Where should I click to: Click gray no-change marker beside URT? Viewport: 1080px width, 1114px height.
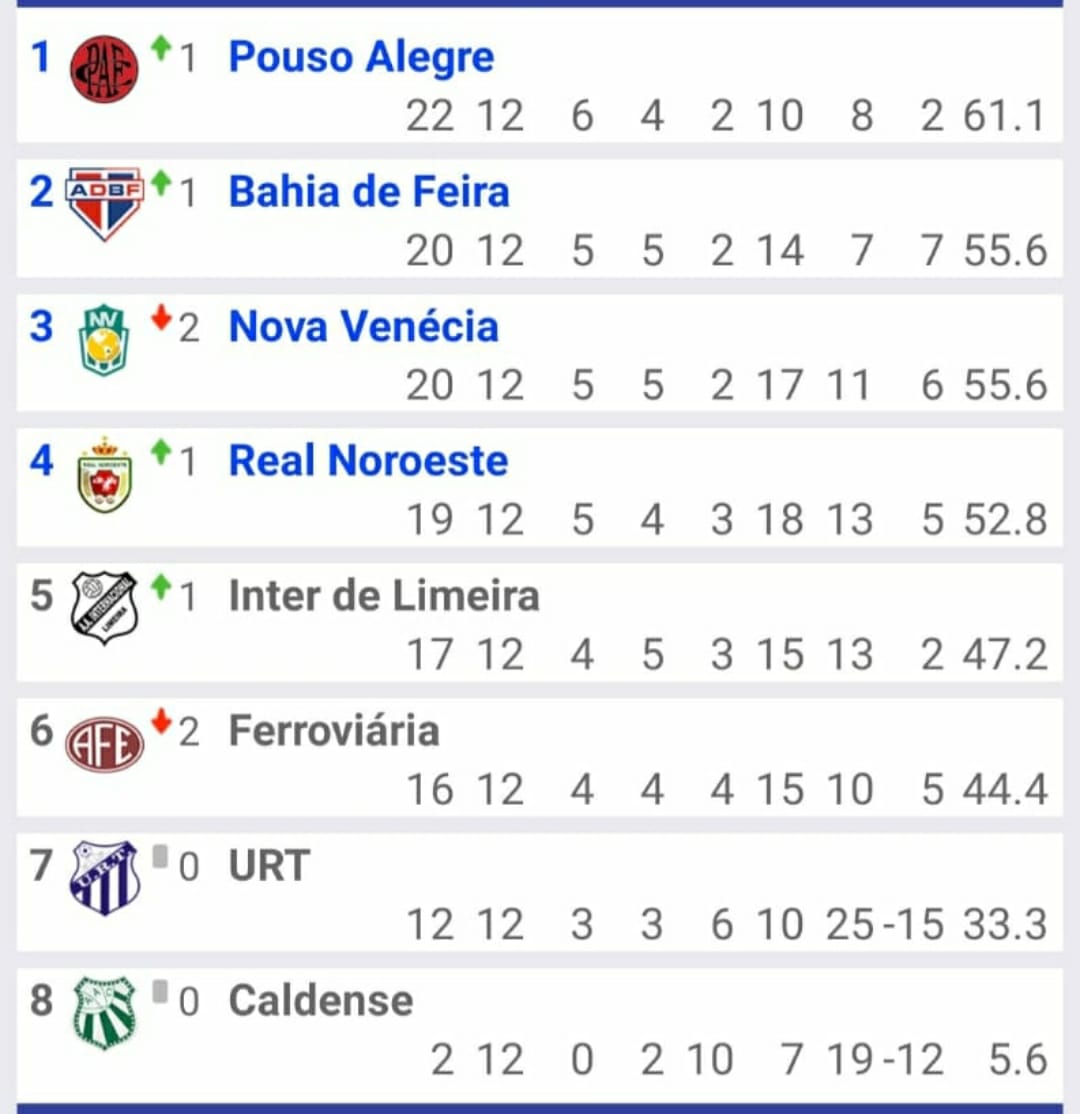pos(161,856)
